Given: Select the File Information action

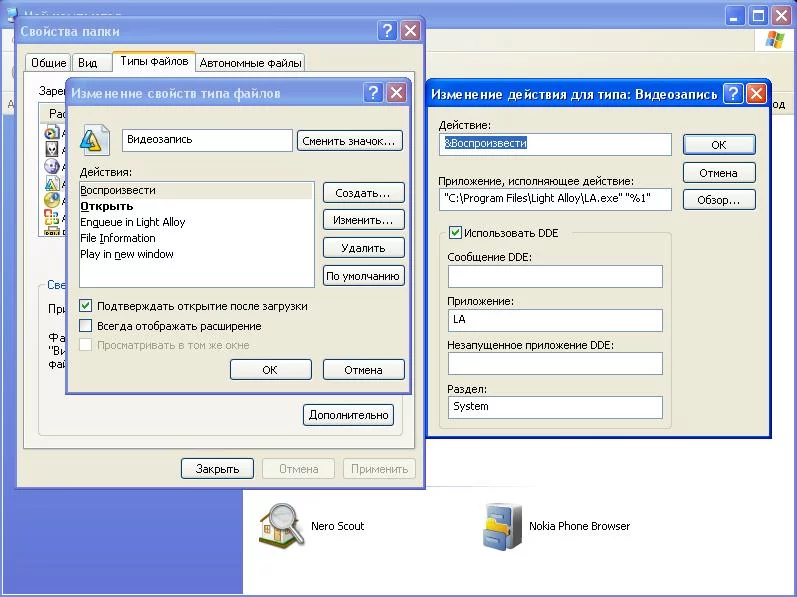Looking at the screenshot, I should 118,238.
